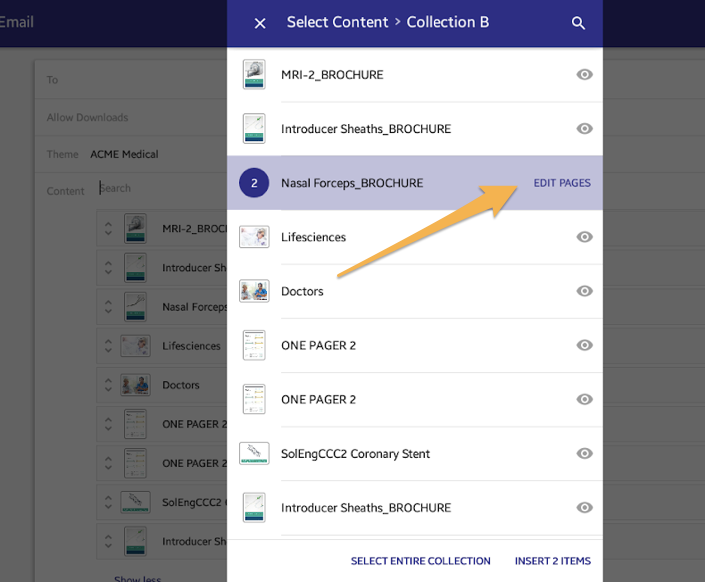This screenshot has width=705, height=582.
Task: Open search in Select Content header
Action: (x=578, y=23)
